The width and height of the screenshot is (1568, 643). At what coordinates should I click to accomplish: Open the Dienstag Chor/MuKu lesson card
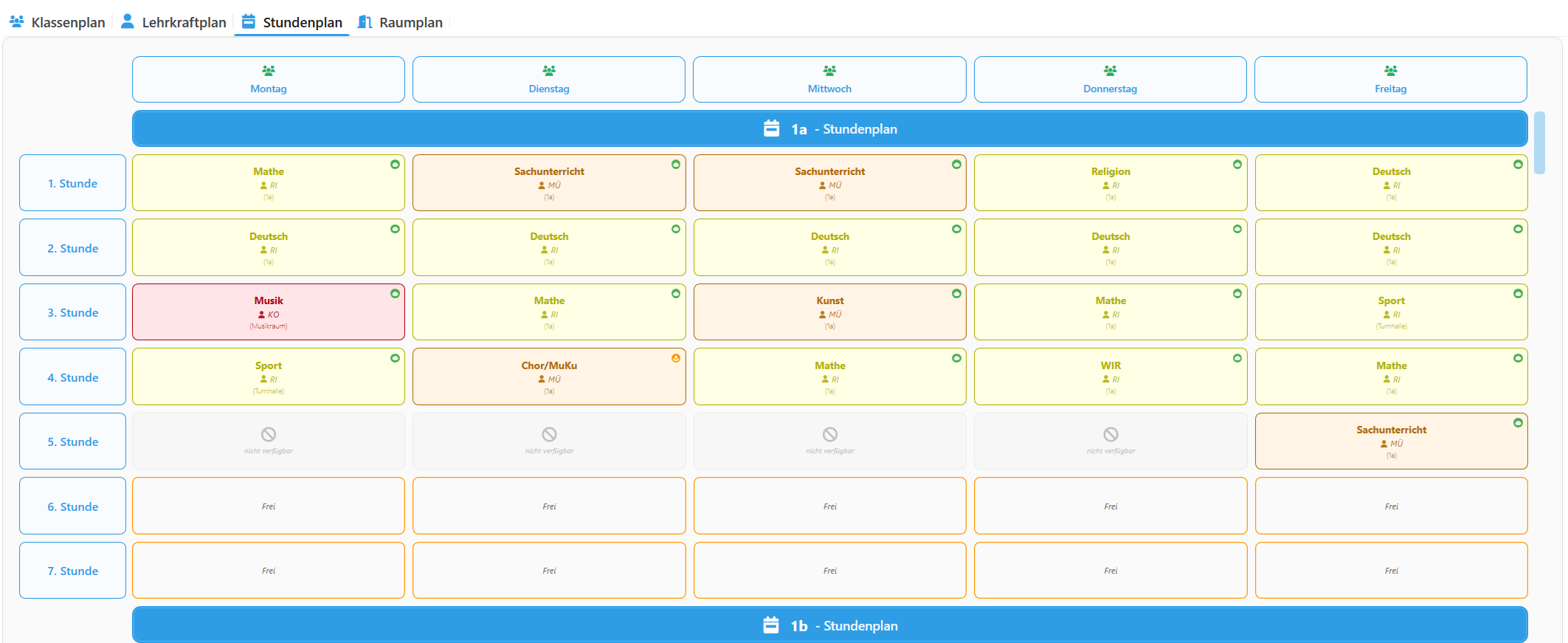pos(549,376)
